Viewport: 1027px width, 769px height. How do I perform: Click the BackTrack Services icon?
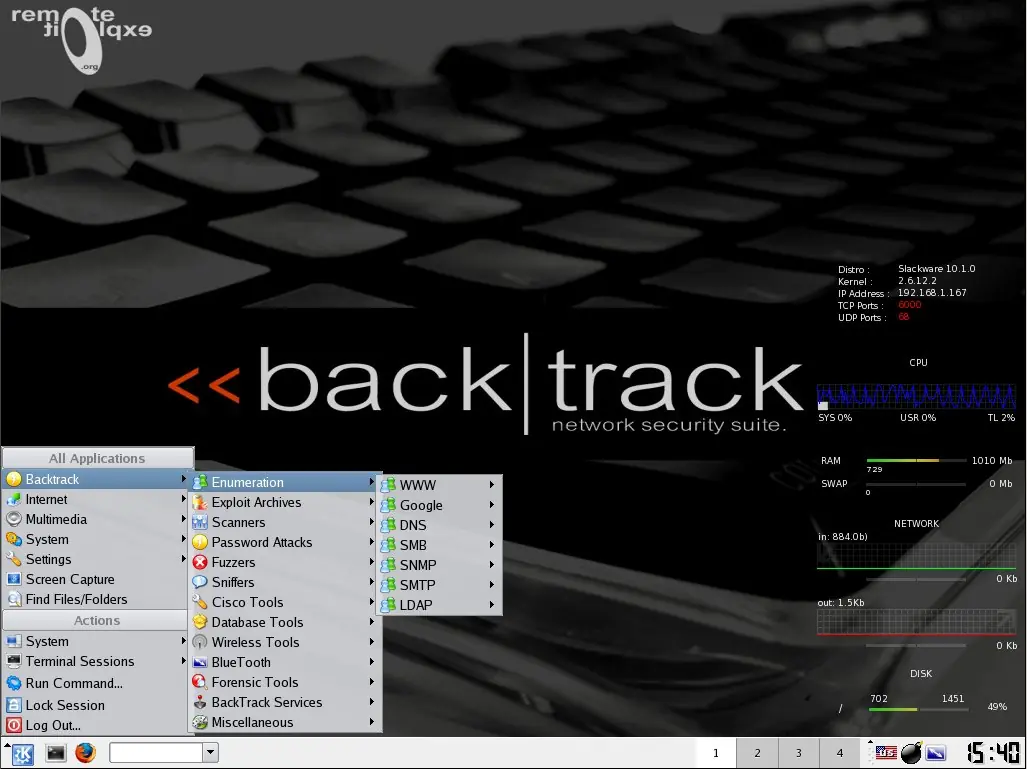click(200, 702)
